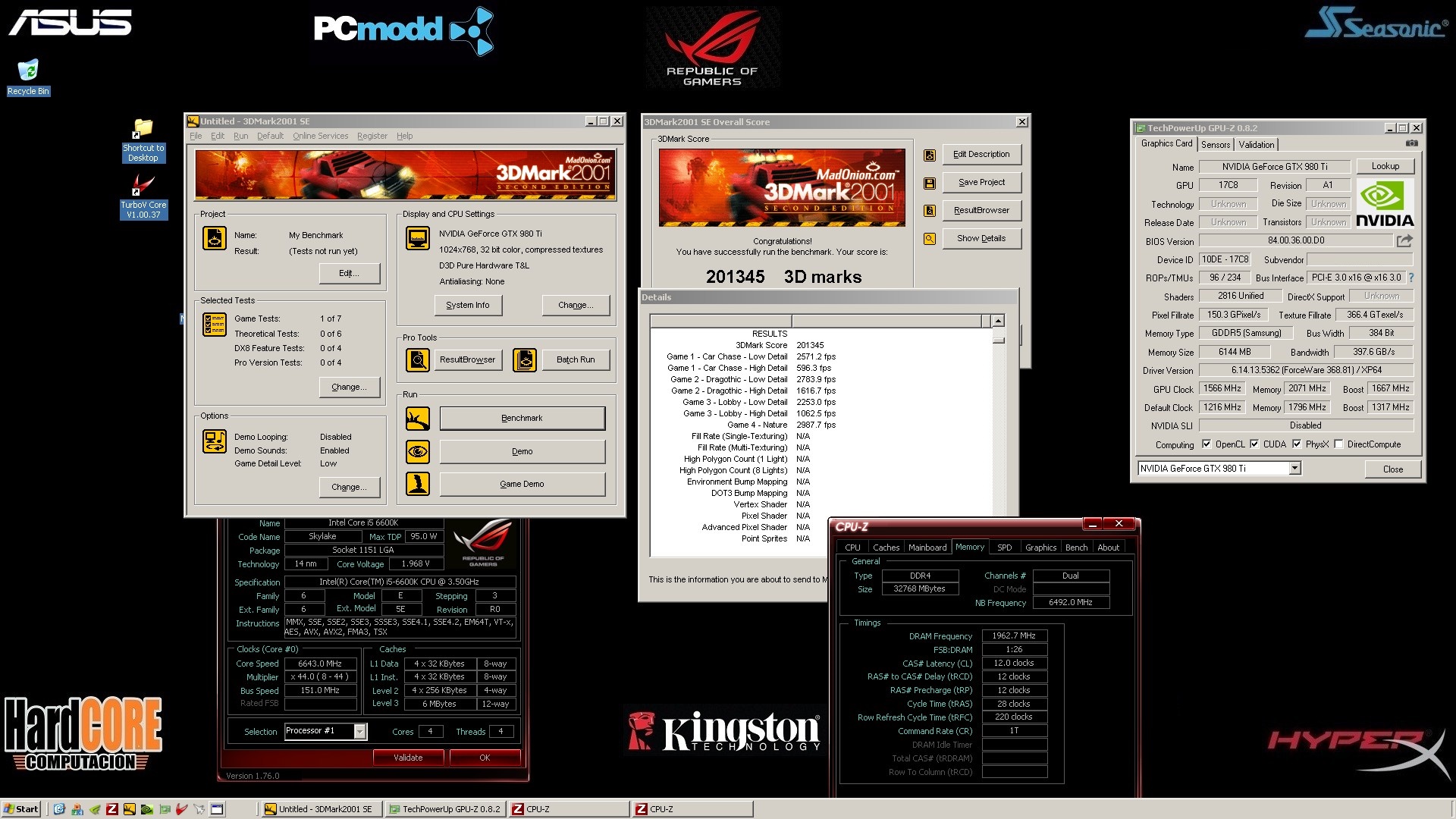Click the Save Project button
1456x819 pixels.
(981, 183)
